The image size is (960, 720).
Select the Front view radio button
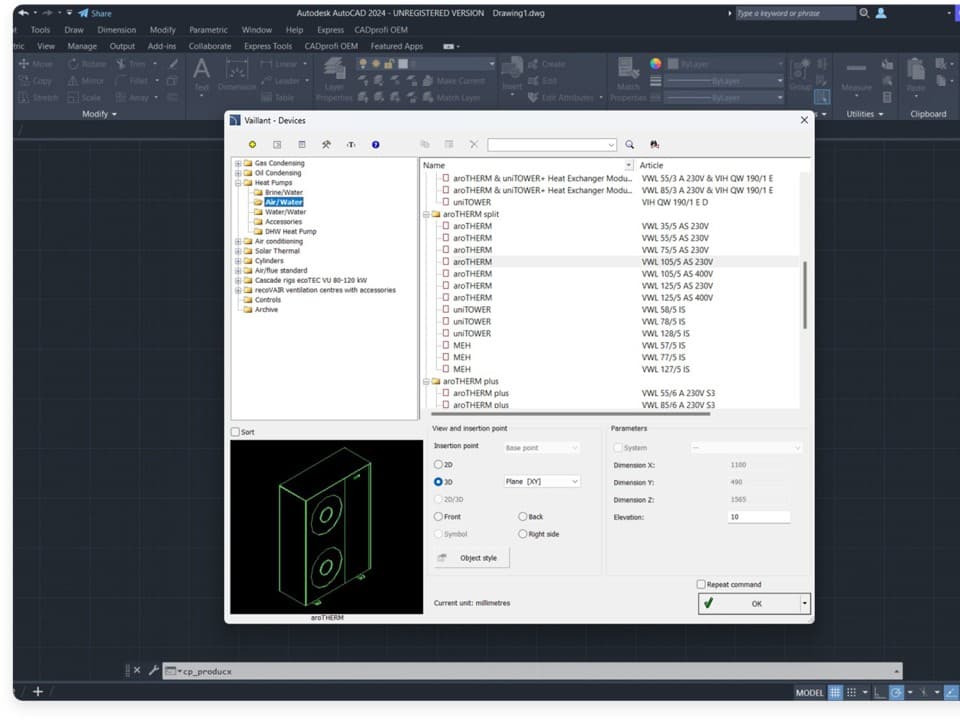(438, 516)
